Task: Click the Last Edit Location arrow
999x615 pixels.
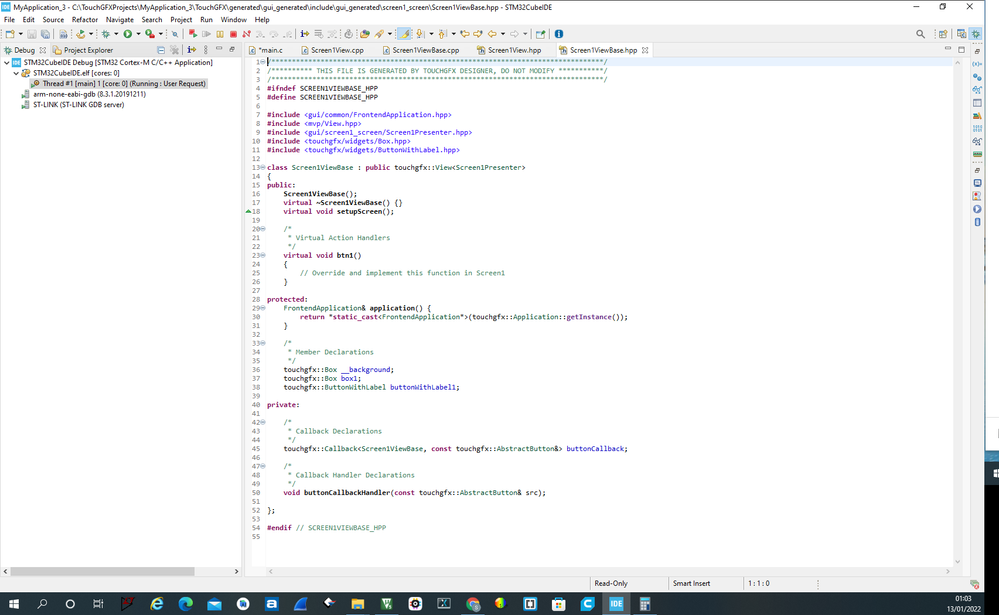Action: pyautogui.click(x=464, y=34)
